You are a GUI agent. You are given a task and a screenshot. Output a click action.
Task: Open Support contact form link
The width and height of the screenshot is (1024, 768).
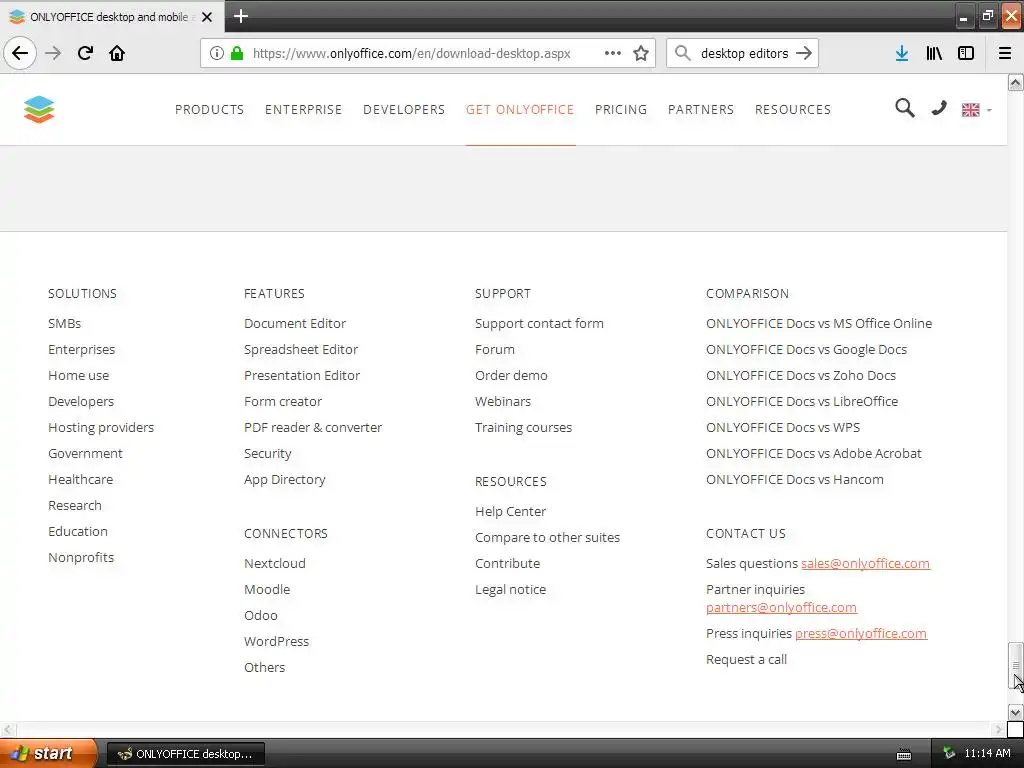539,323
